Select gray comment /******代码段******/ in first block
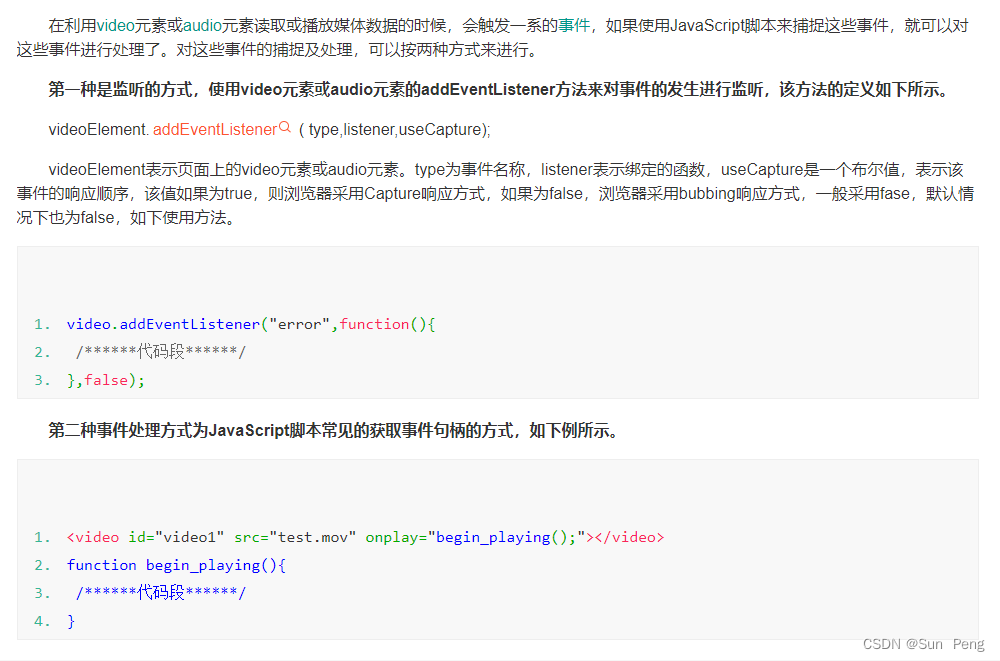Screen dimensions: 1000x661 point(161,352)
